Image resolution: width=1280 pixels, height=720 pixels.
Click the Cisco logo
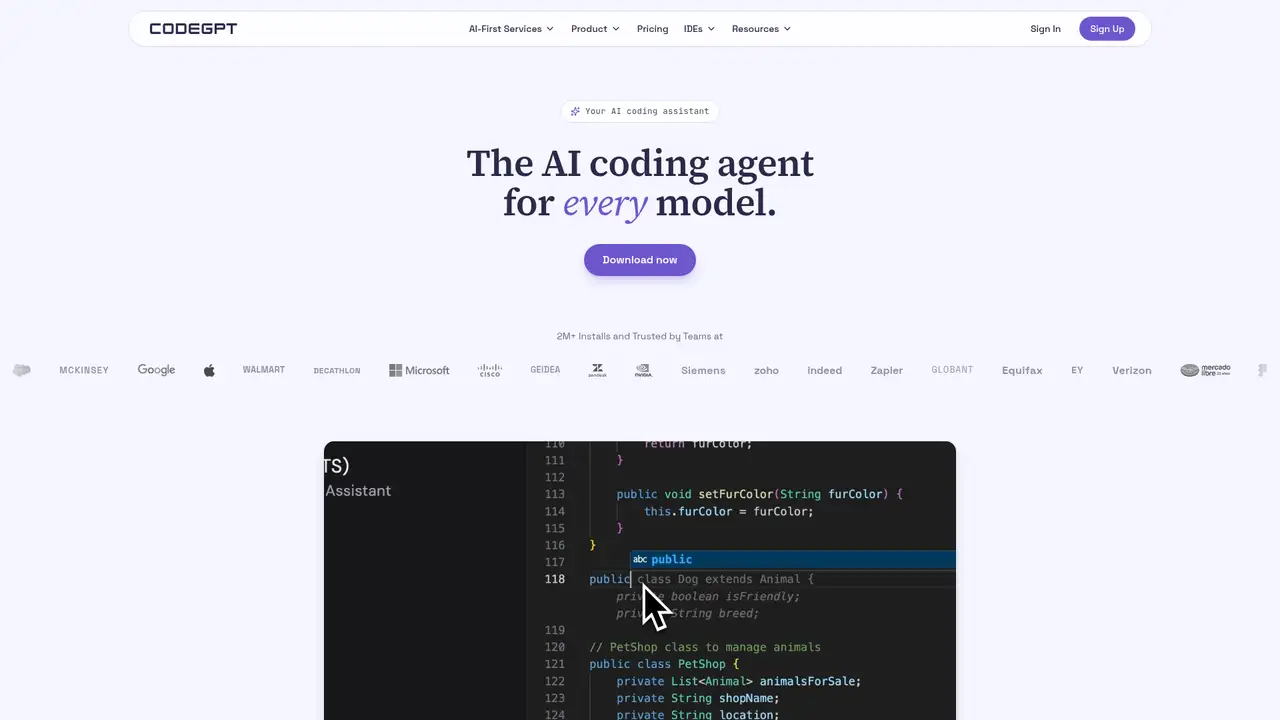489,370
